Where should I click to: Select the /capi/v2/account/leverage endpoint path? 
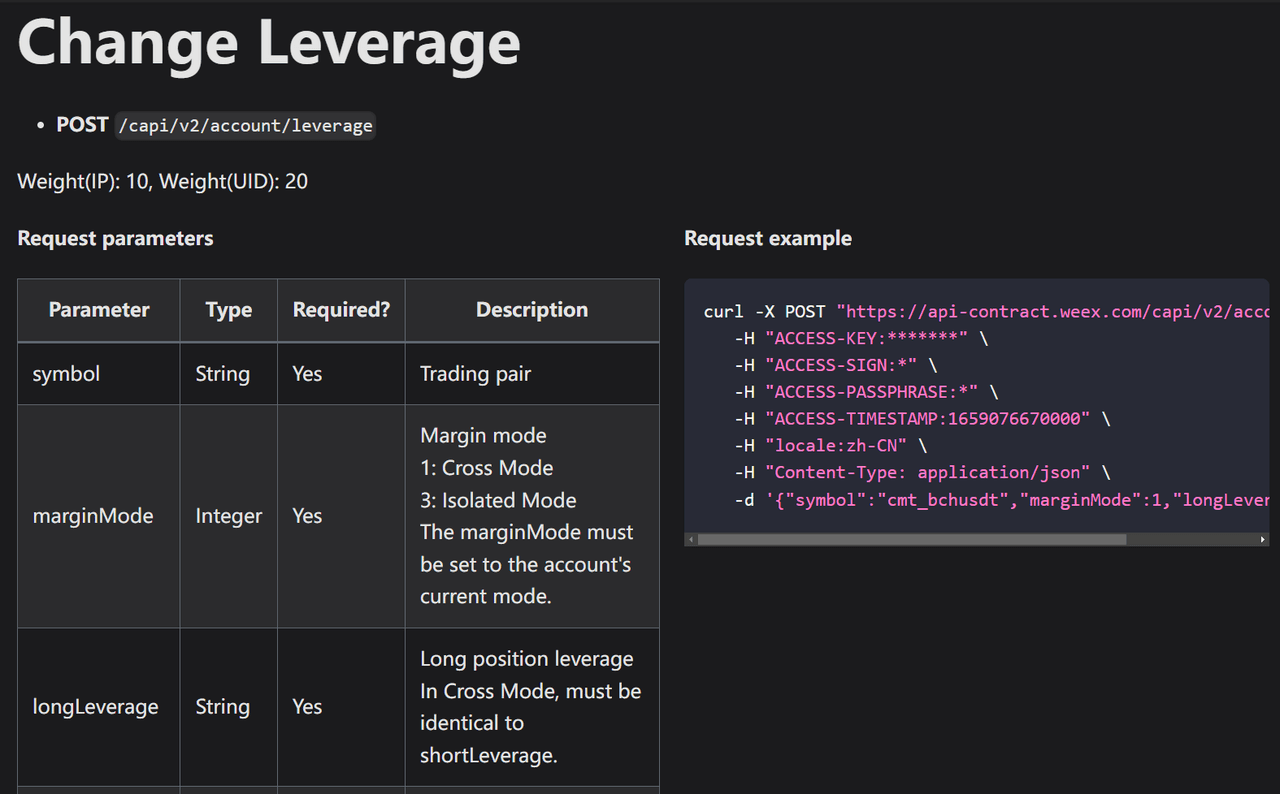coord(245,125)
